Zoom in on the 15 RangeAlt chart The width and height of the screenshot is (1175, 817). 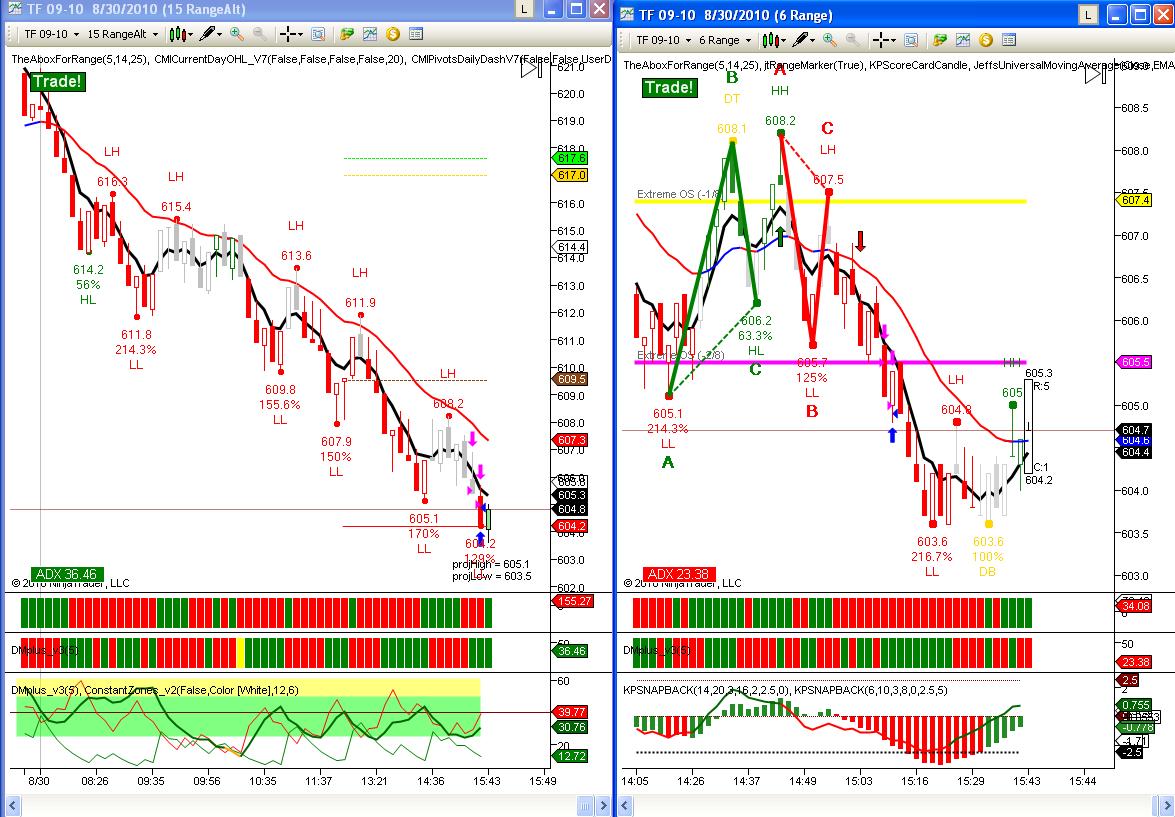(x=237, y=34)
